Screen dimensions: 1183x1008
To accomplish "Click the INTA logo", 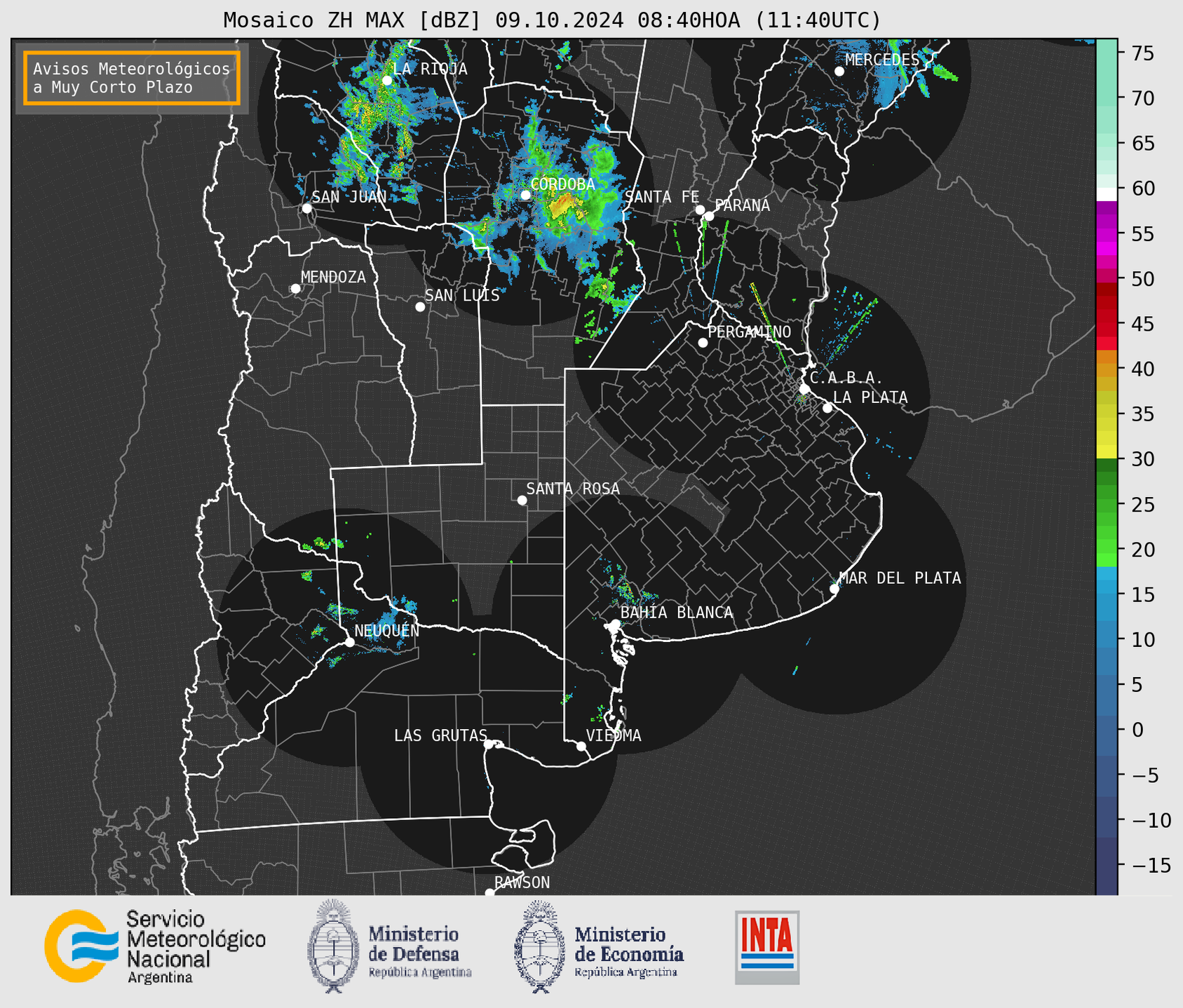I will click(x=767, y=947).
